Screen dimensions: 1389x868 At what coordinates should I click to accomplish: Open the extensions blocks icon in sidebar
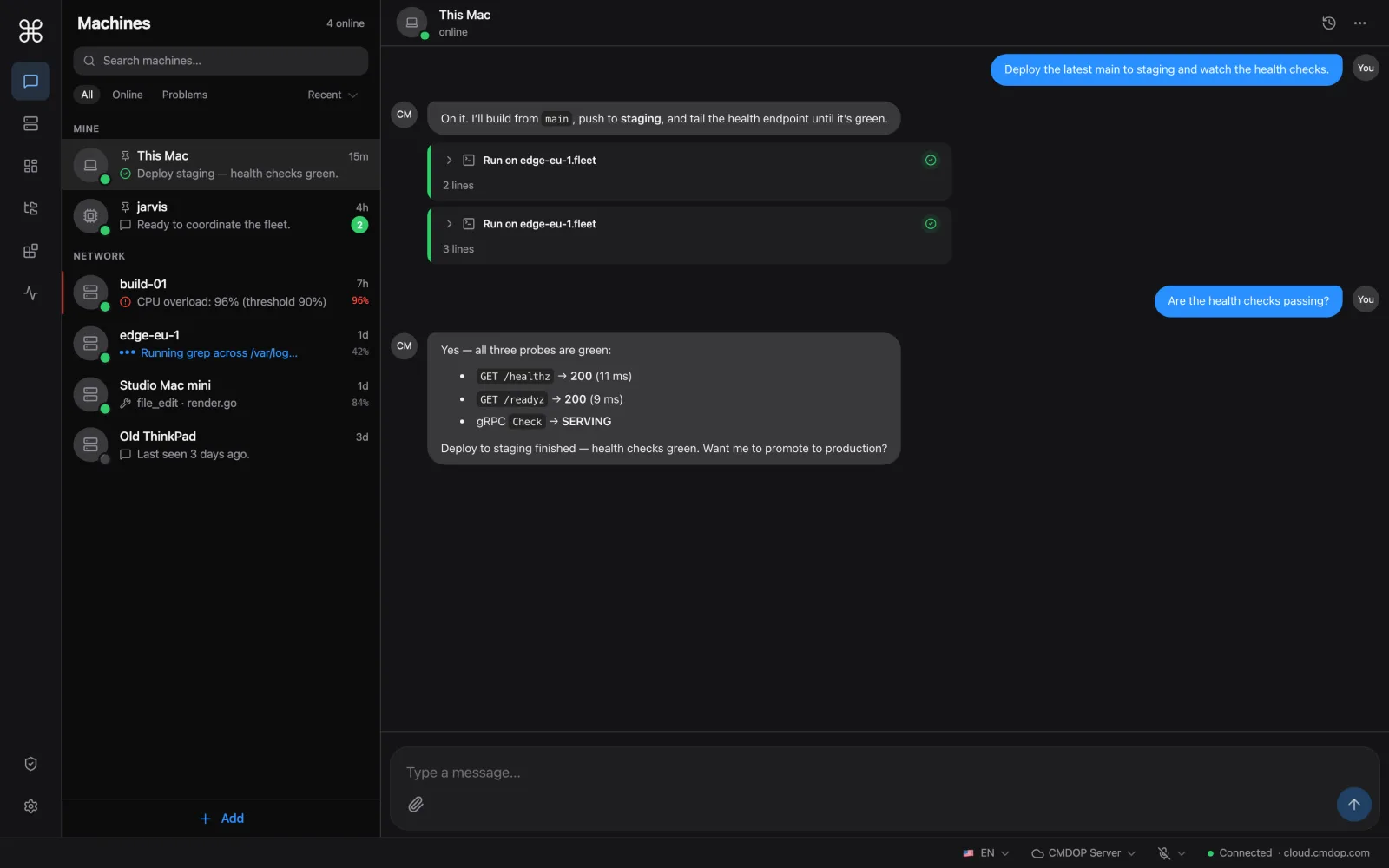click(x=30, y=251)
